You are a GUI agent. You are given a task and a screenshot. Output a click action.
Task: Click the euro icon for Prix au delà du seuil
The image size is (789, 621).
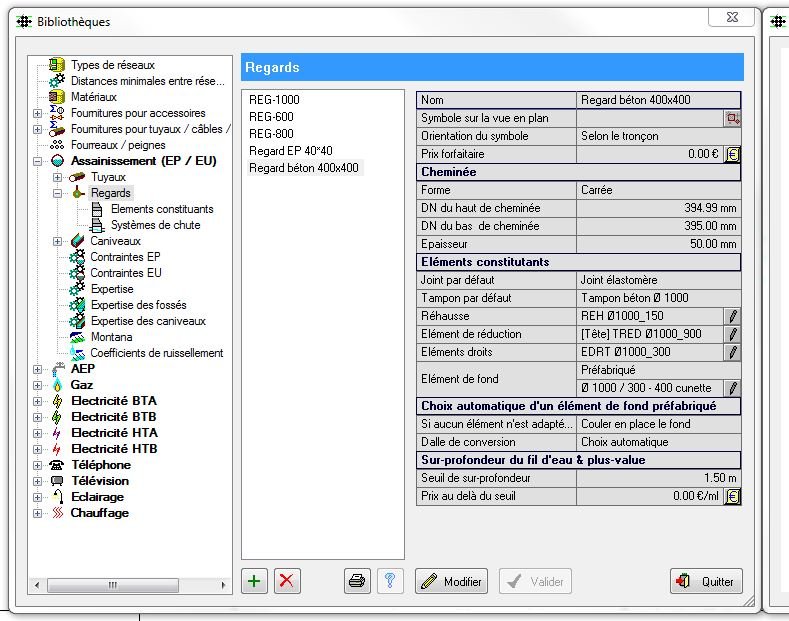[733, 496]
